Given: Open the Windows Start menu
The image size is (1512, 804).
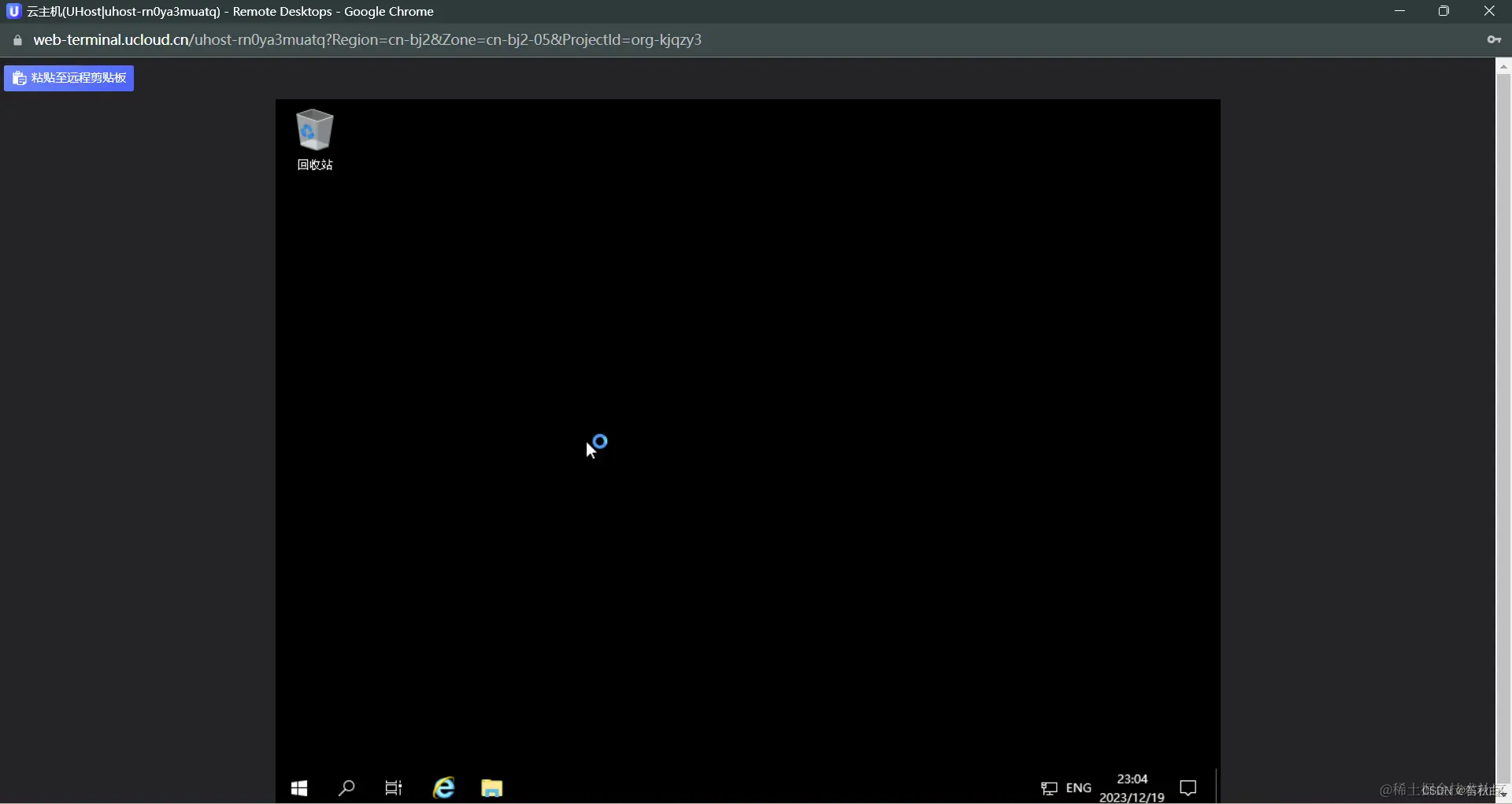Looking at the screenshot, I should click(299, 787).
